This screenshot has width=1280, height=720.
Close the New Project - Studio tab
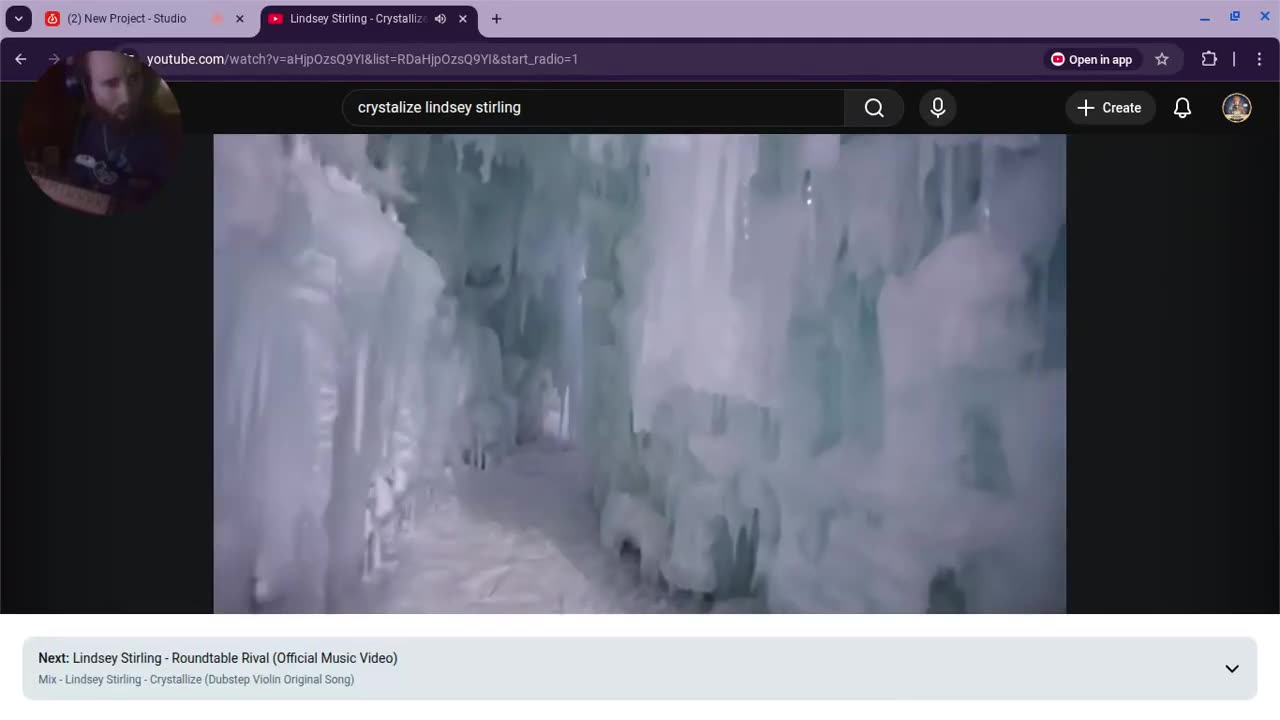(239, 18)
